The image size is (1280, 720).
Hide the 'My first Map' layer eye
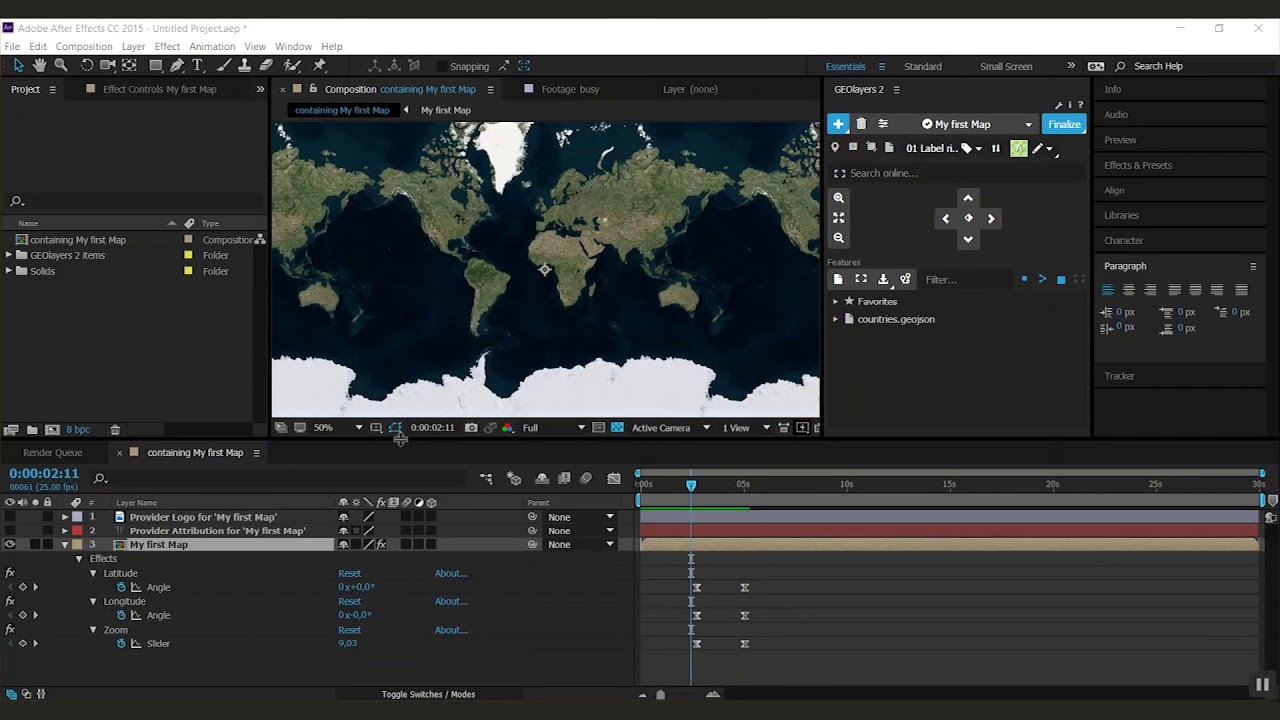tap(10, 545)
